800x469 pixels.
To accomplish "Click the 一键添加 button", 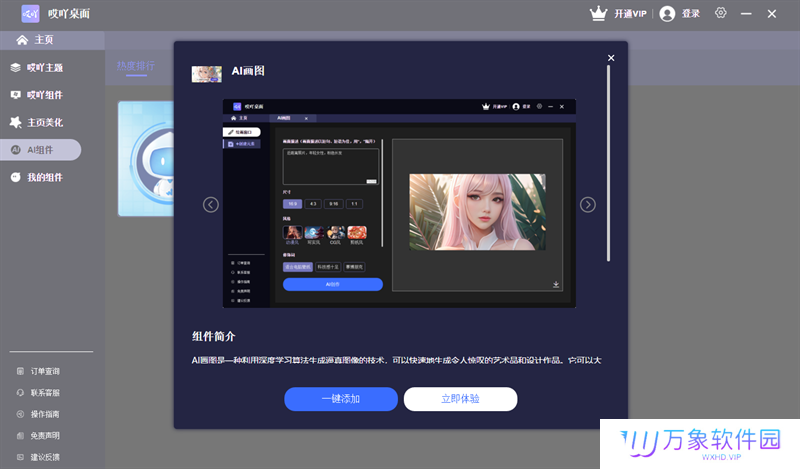I will tap(341, 399).
